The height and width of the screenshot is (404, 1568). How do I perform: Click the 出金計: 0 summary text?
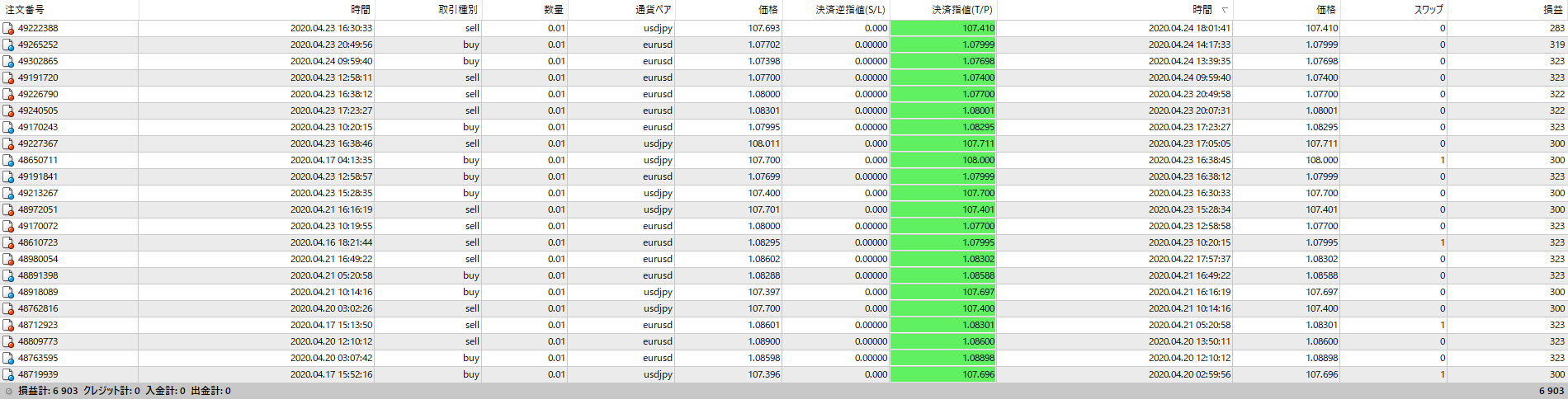[210, 391]
